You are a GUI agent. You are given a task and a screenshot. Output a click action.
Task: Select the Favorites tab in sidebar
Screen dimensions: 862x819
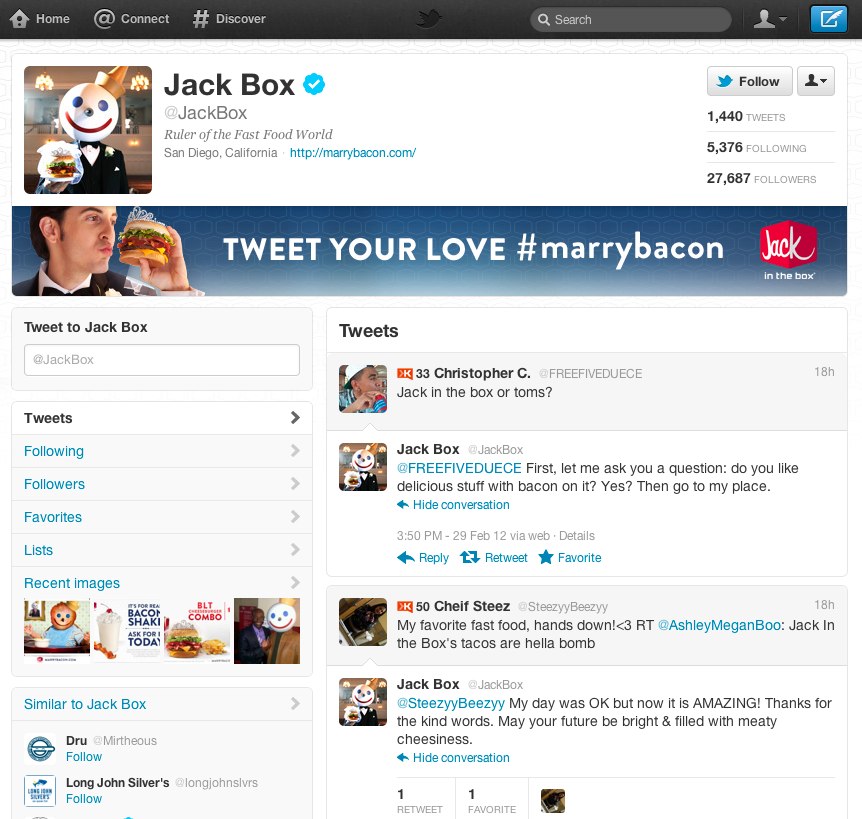click(x=53, y=517)
